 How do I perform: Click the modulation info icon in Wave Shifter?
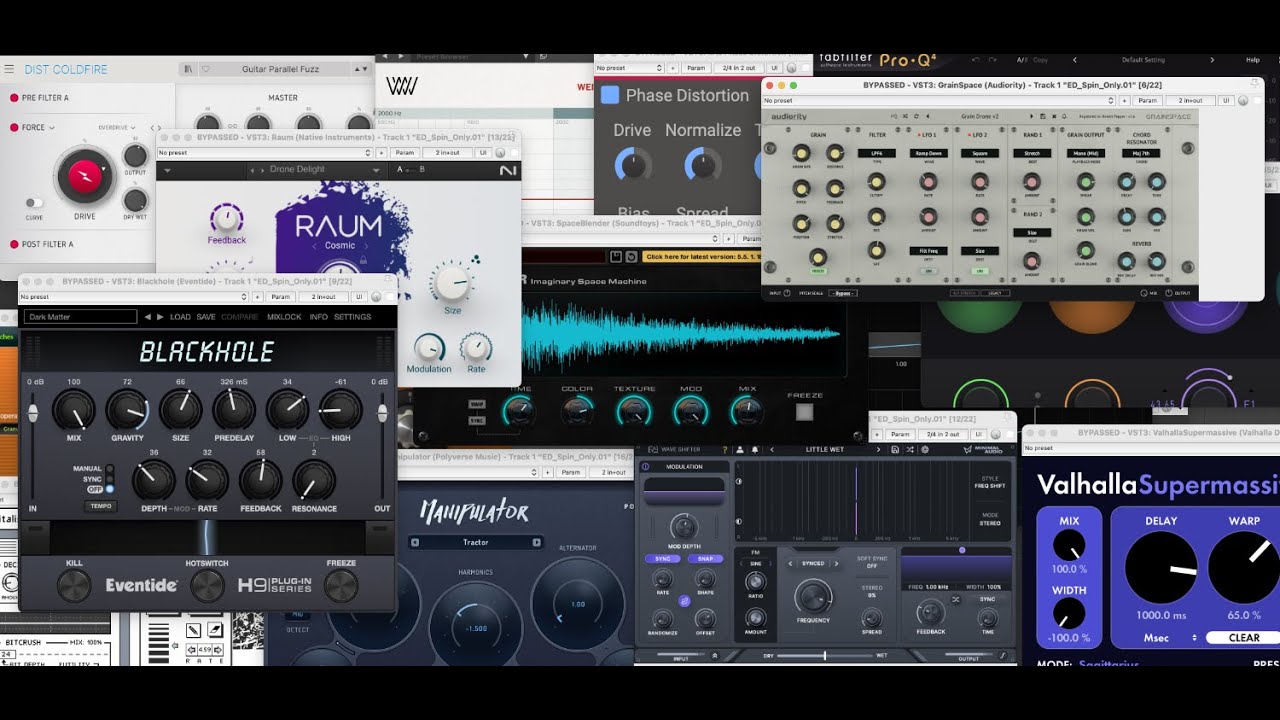645,467
